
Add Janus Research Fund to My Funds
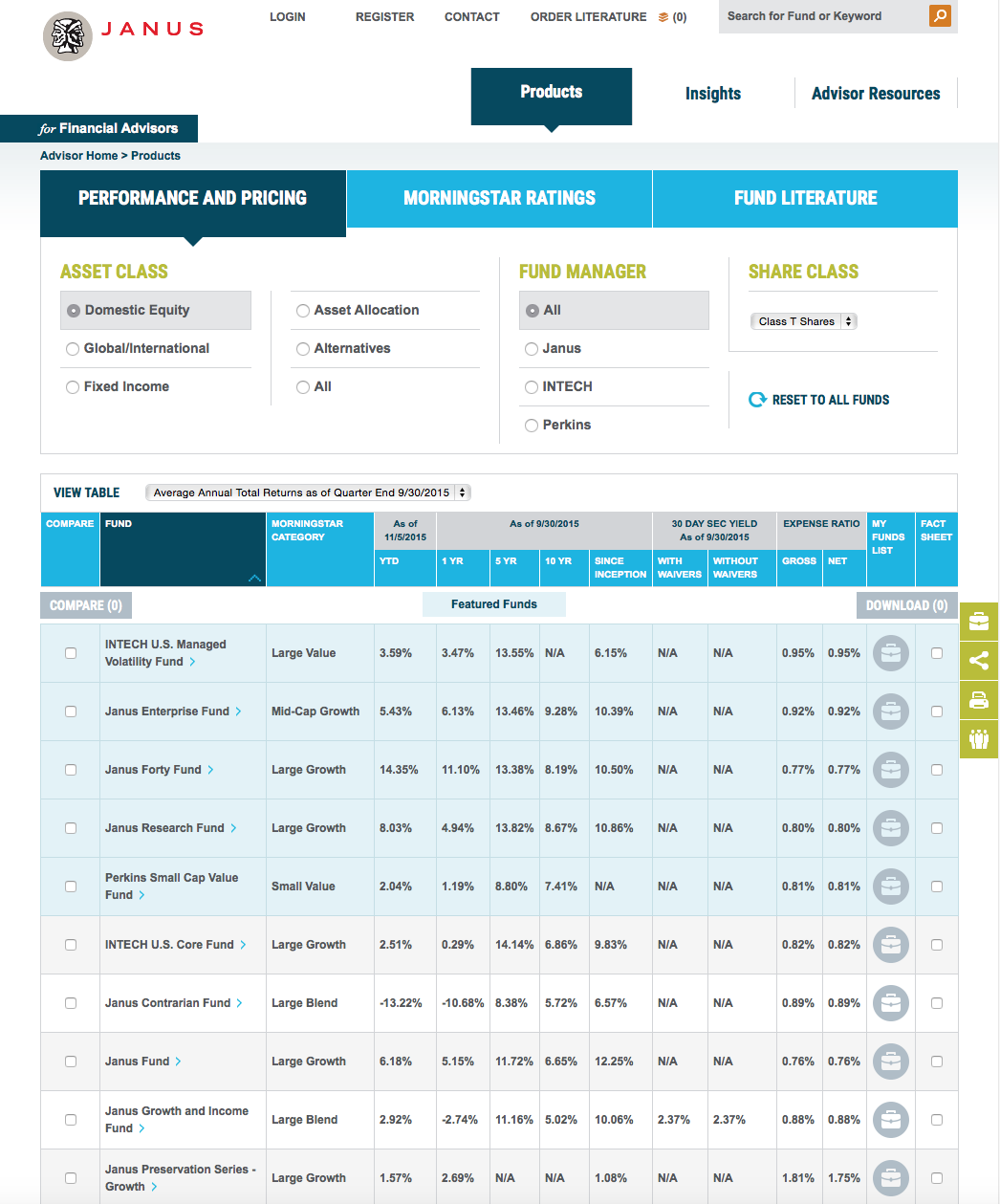(891, 828)
